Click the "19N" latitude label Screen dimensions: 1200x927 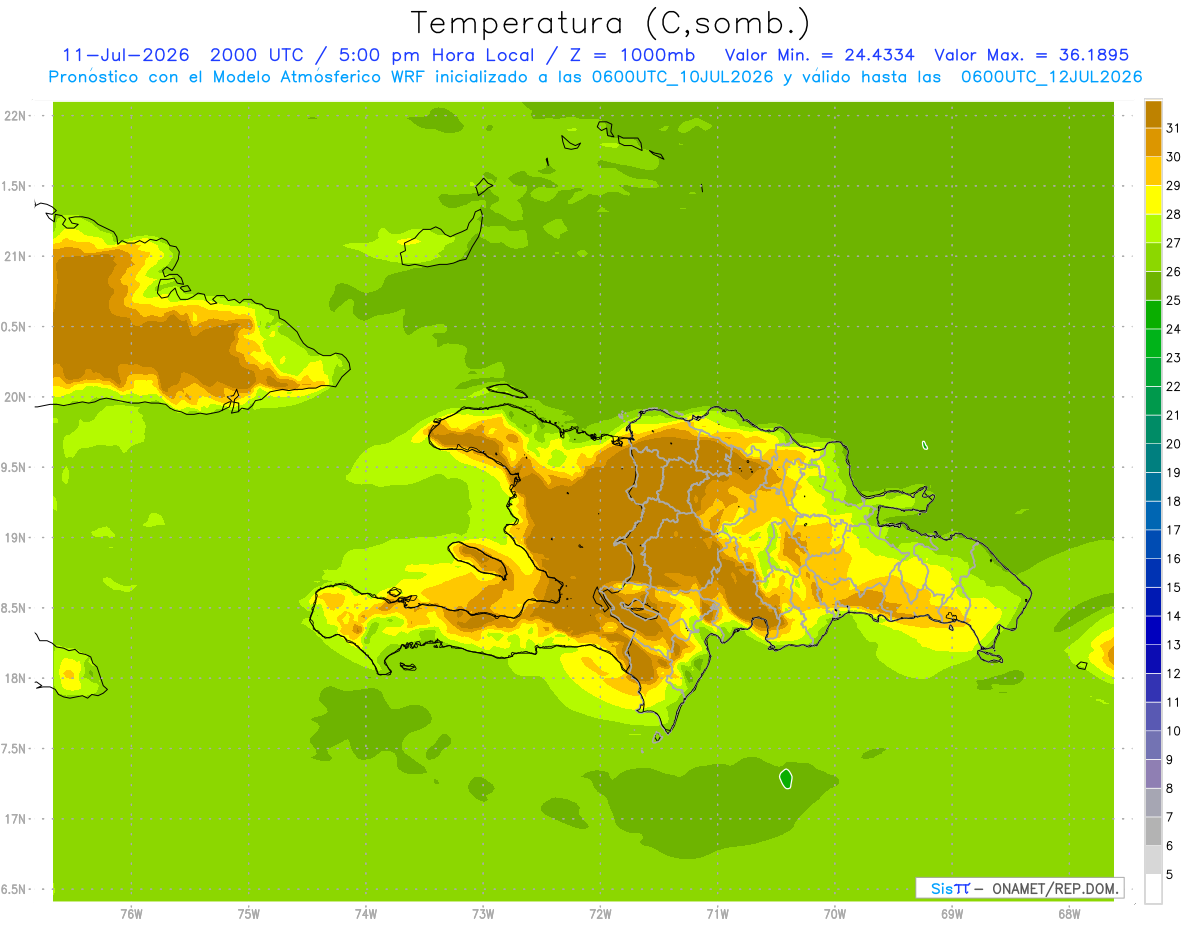tap(15, 538)
